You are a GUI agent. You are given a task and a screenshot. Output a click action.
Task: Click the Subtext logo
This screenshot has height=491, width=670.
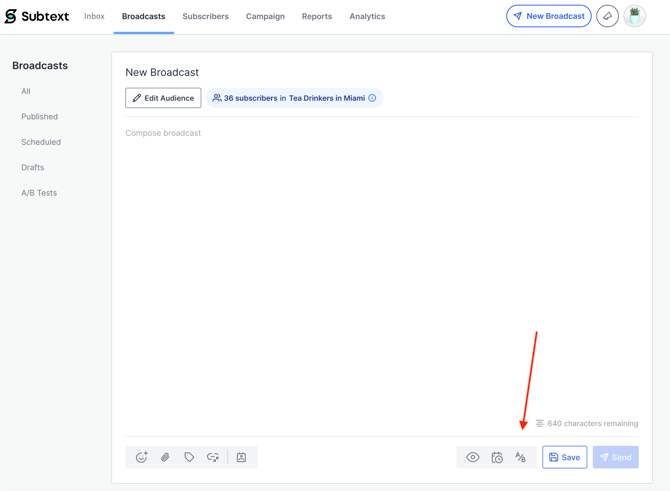tap(37, 16)
